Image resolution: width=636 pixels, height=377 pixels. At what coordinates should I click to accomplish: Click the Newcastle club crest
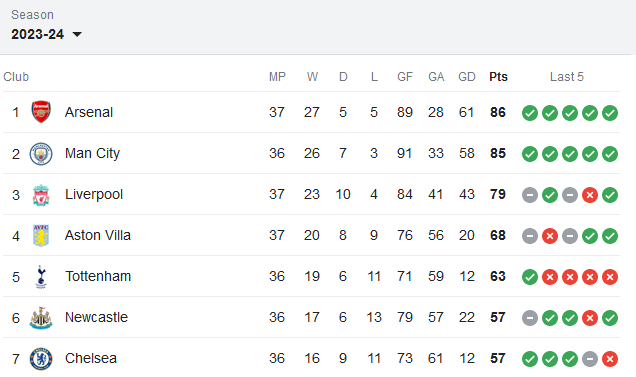(x=41, y=318)
